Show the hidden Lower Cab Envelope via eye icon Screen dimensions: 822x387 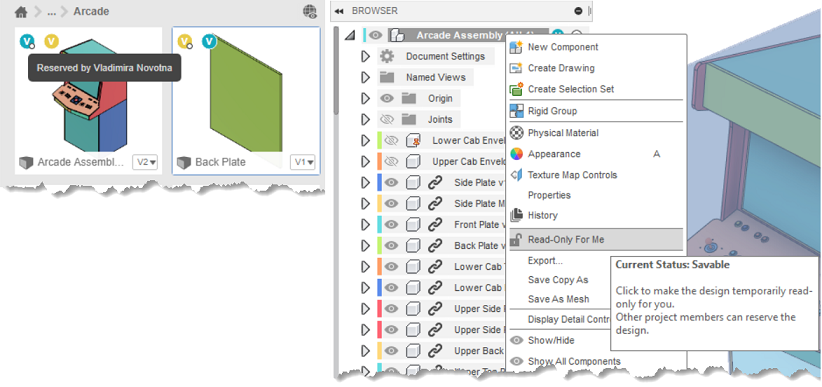tap(391, 141)
